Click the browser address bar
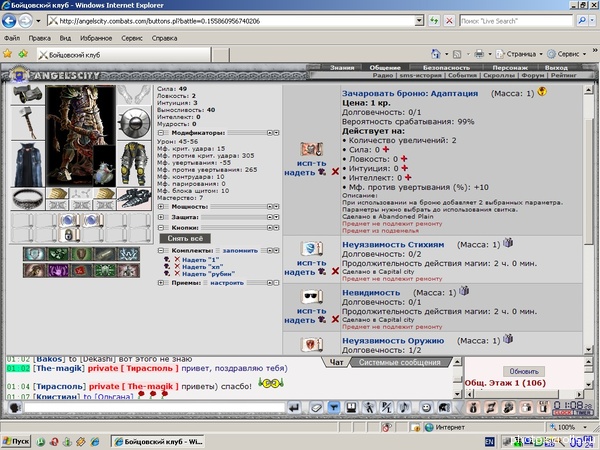 231,21
